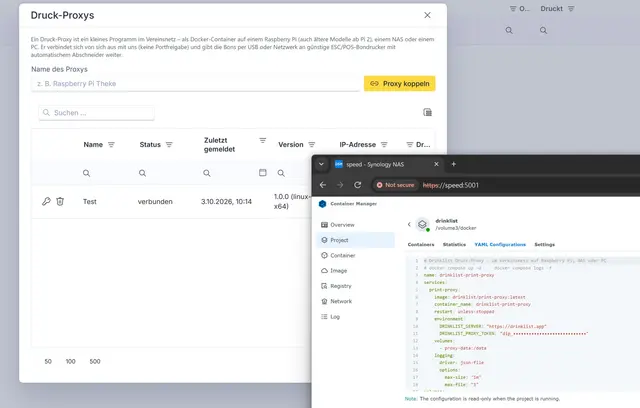The width and height of the screenshot is (640, 408).
Task: Open Project in Container Manager sidebar
Action: pos(356,240)
